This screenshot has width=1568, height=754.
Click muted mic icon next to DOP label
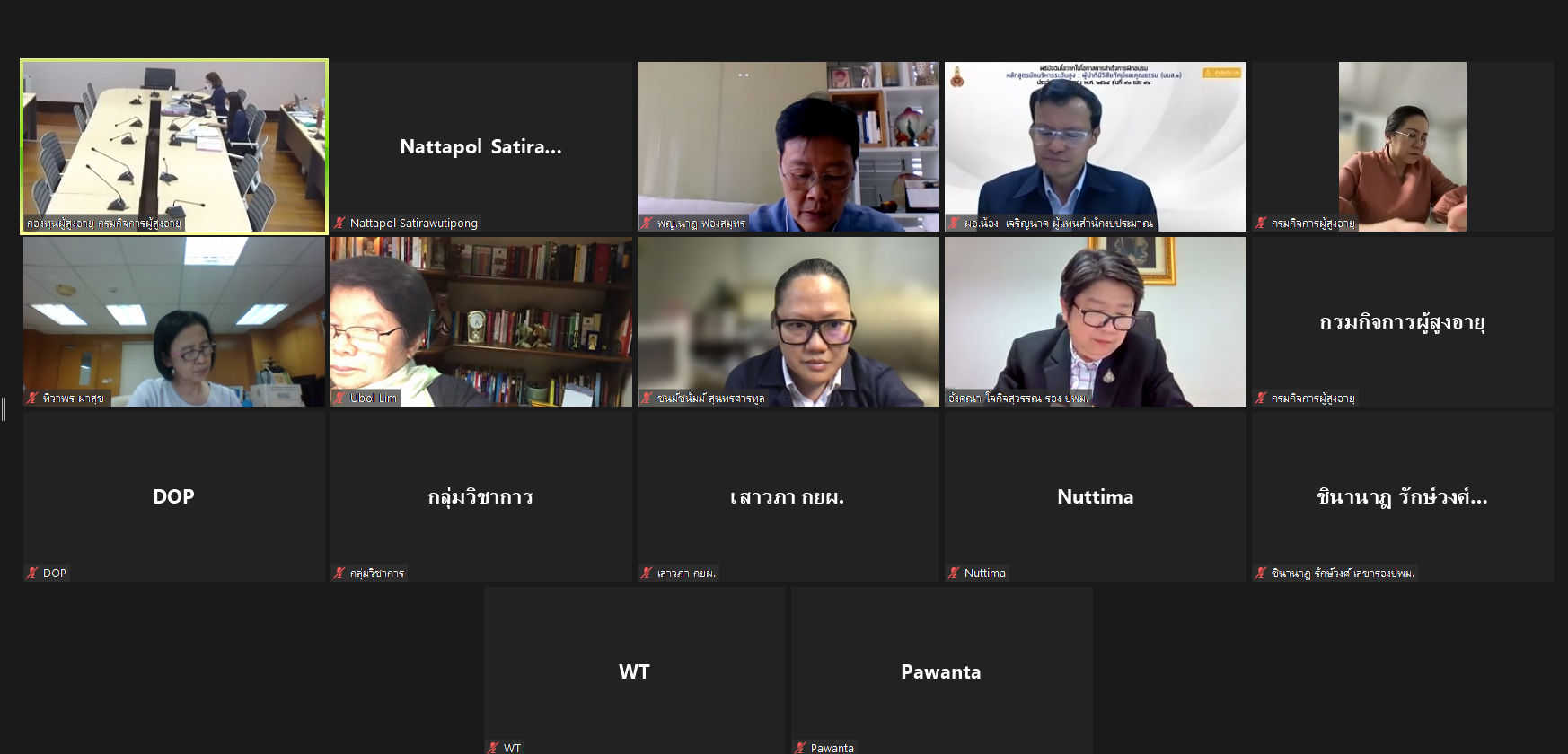[33, 573]
